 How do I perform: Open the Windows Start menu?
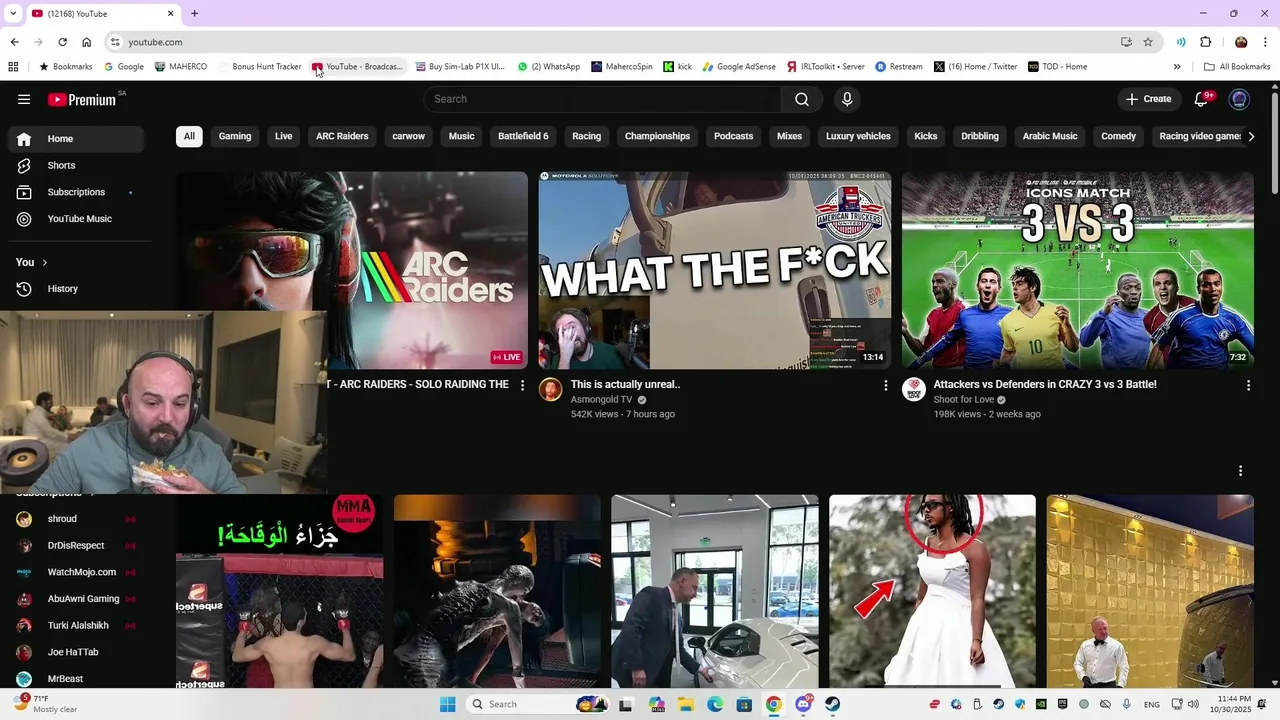click(x=448, y=704)
